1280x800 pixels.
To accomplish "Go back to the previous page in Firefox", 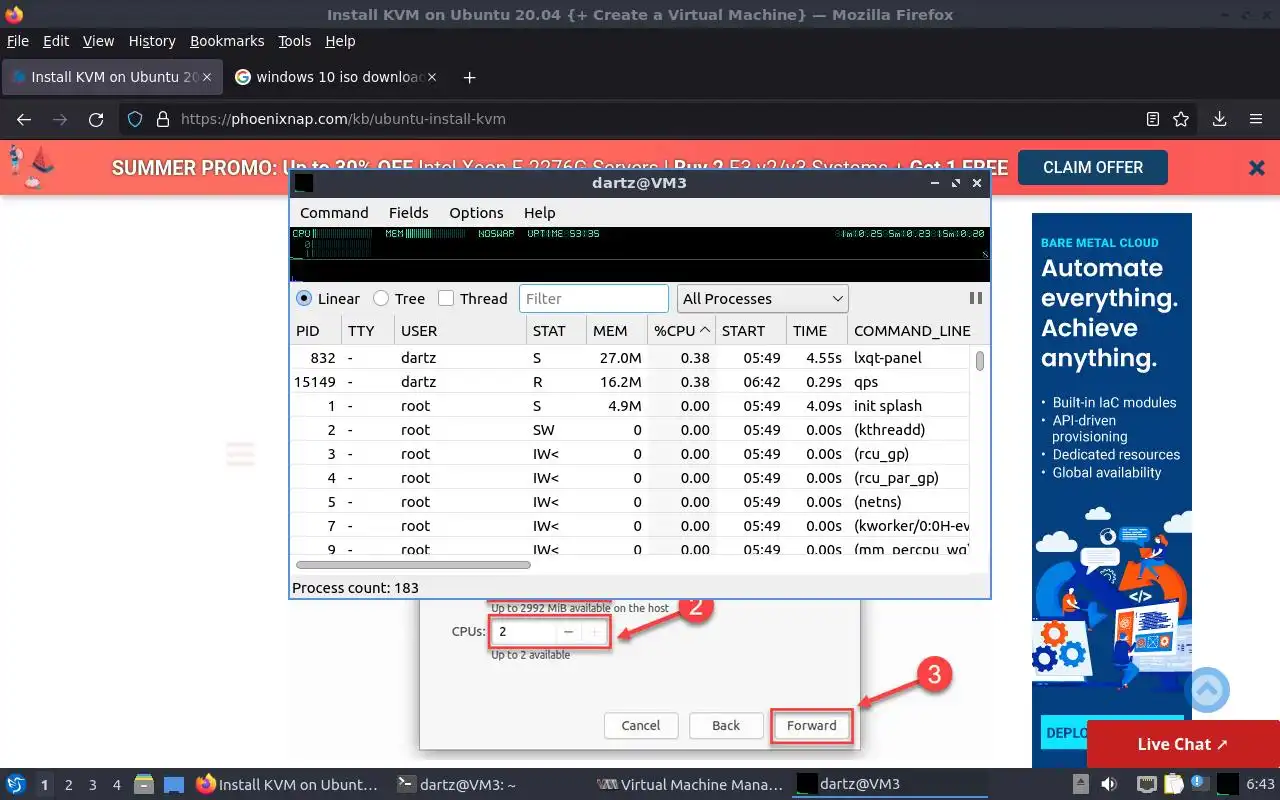I will tap(24, 119).
